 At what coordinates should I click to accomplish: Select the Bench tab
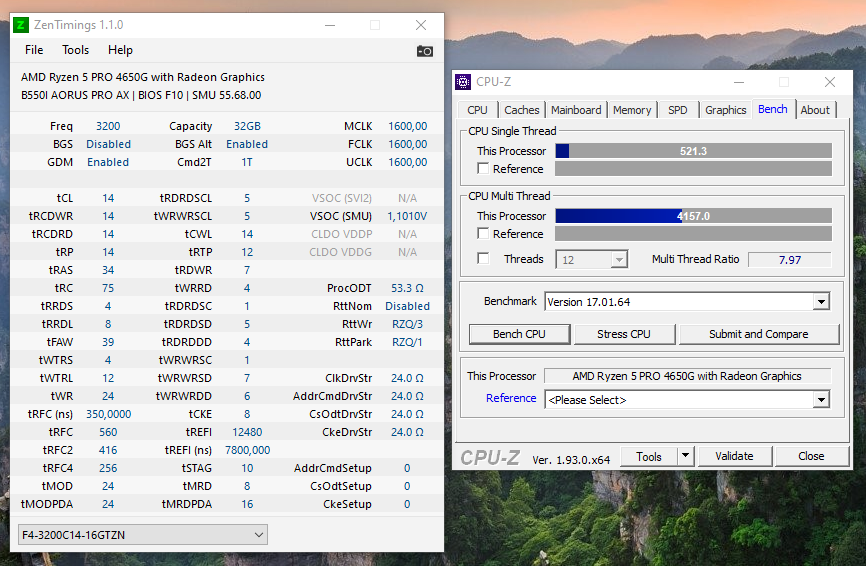point(773,109)
